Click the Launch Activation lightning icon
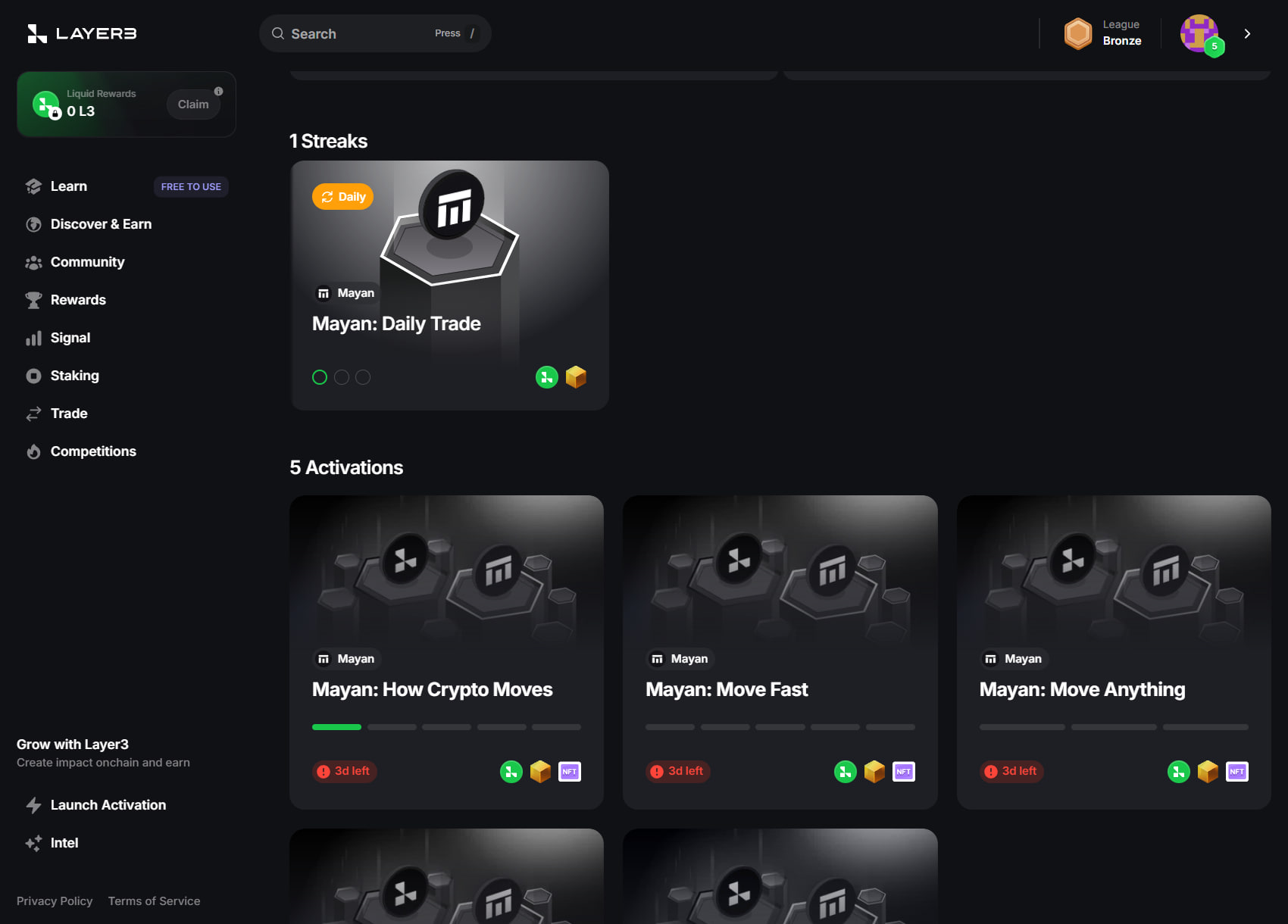 click(33, 805)
